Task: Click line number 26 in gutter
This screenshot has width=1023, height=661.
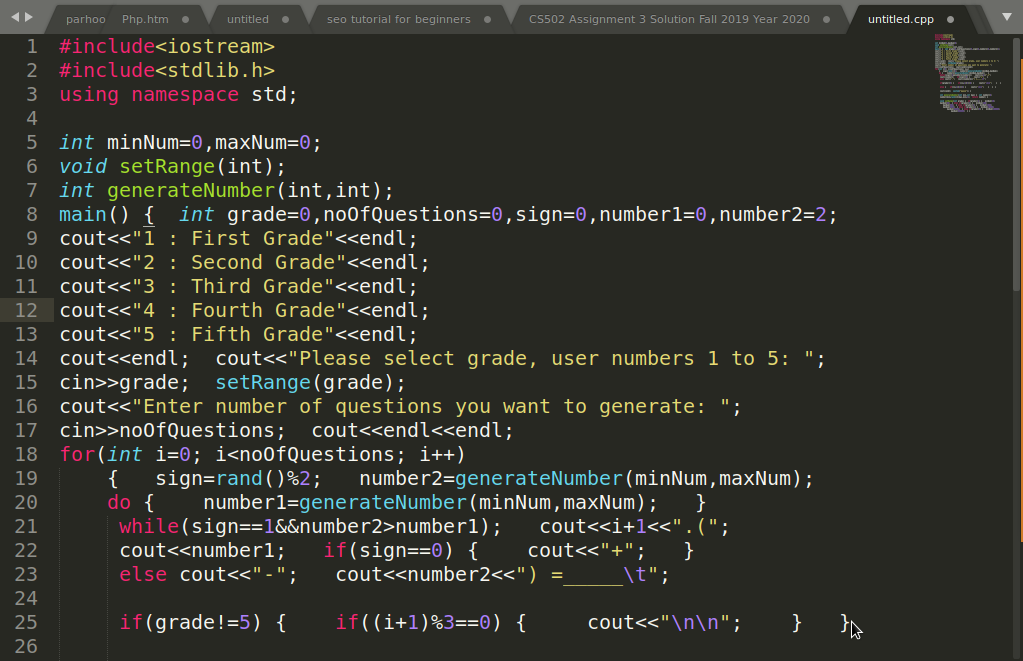Action: tap(26, 646)
